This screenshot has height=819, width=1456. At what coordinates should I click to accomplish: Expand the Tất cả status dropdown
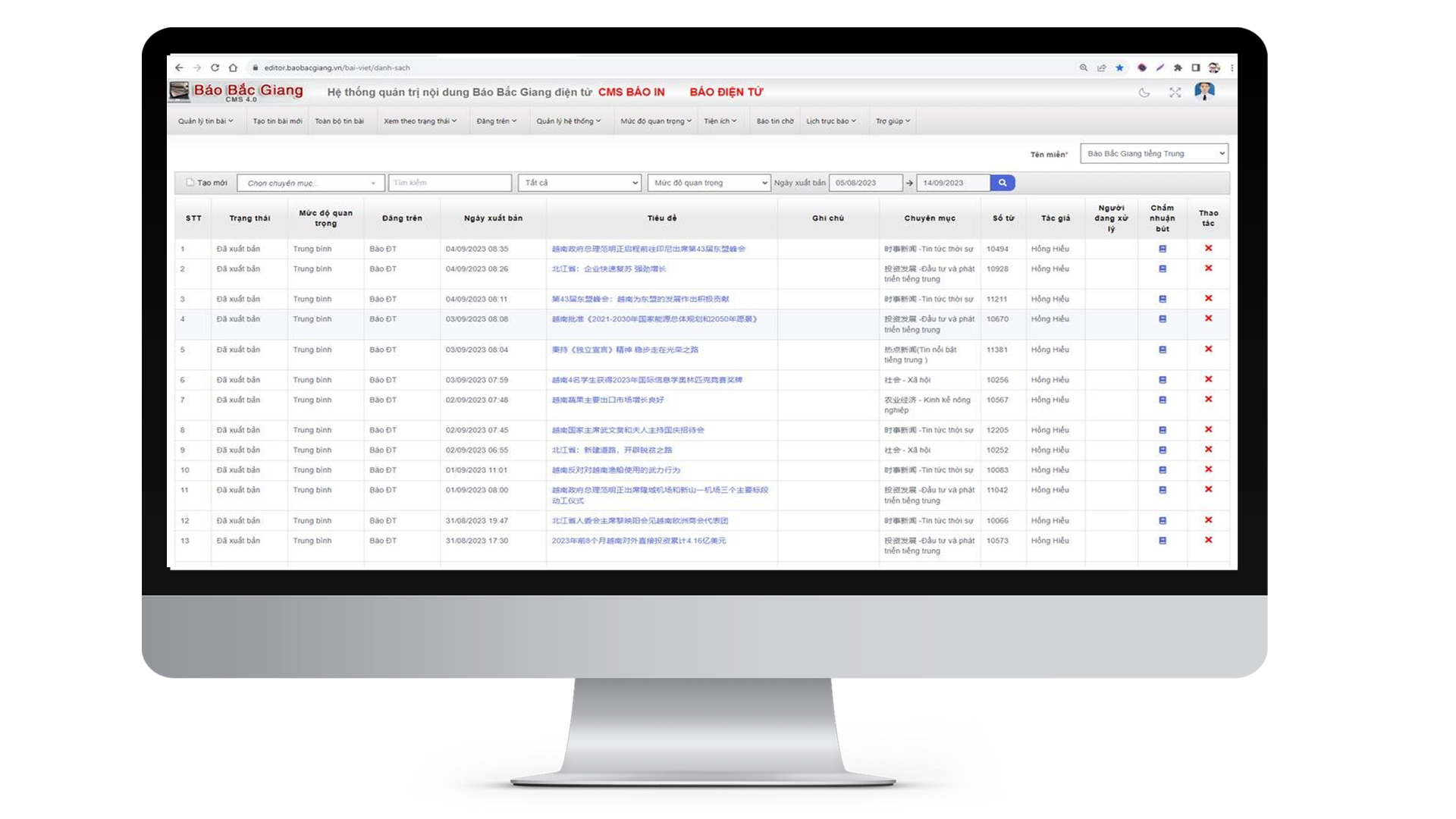[x=579, y=183]
